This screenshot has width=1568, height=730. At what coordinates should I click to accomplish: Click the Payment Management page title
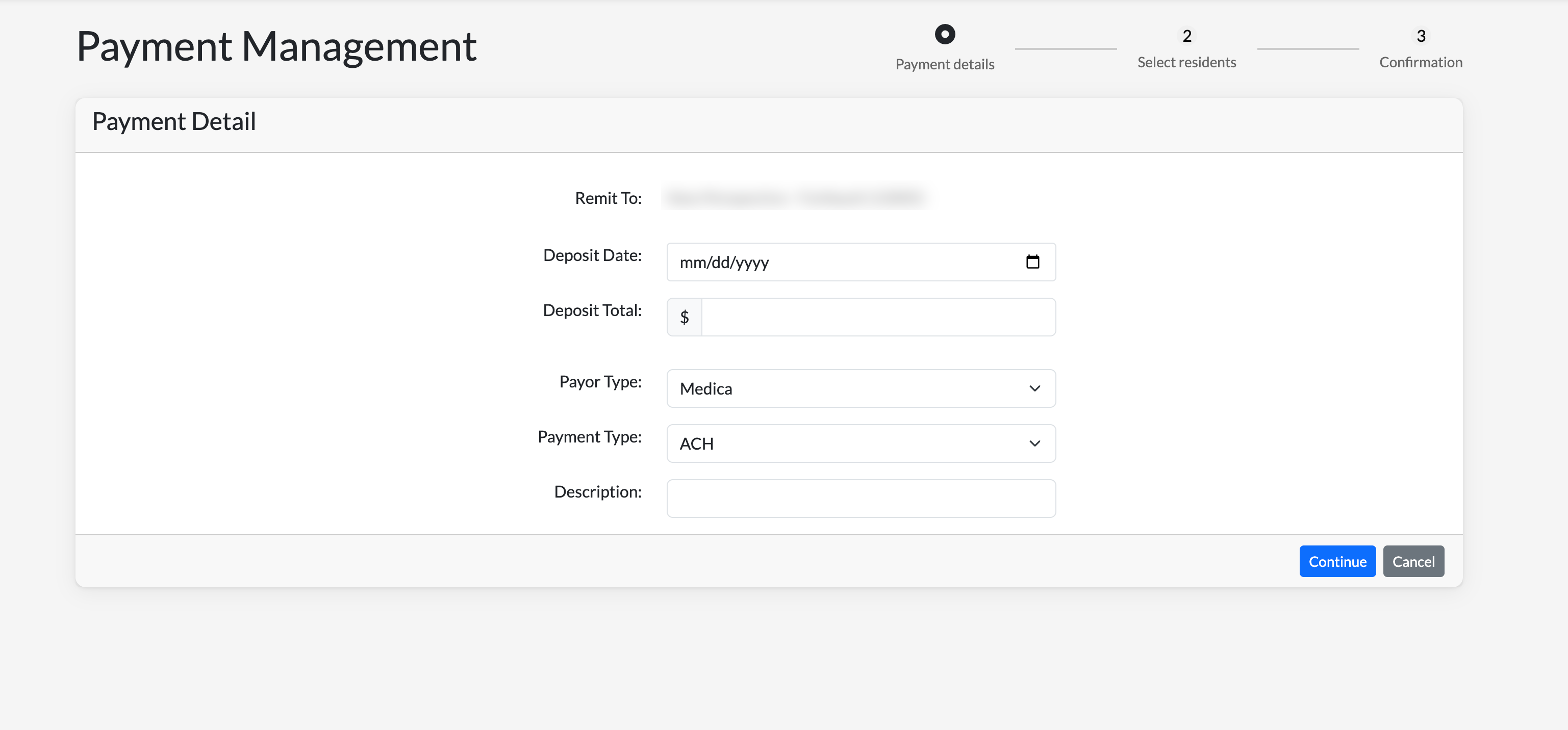[x=276, y=47]
